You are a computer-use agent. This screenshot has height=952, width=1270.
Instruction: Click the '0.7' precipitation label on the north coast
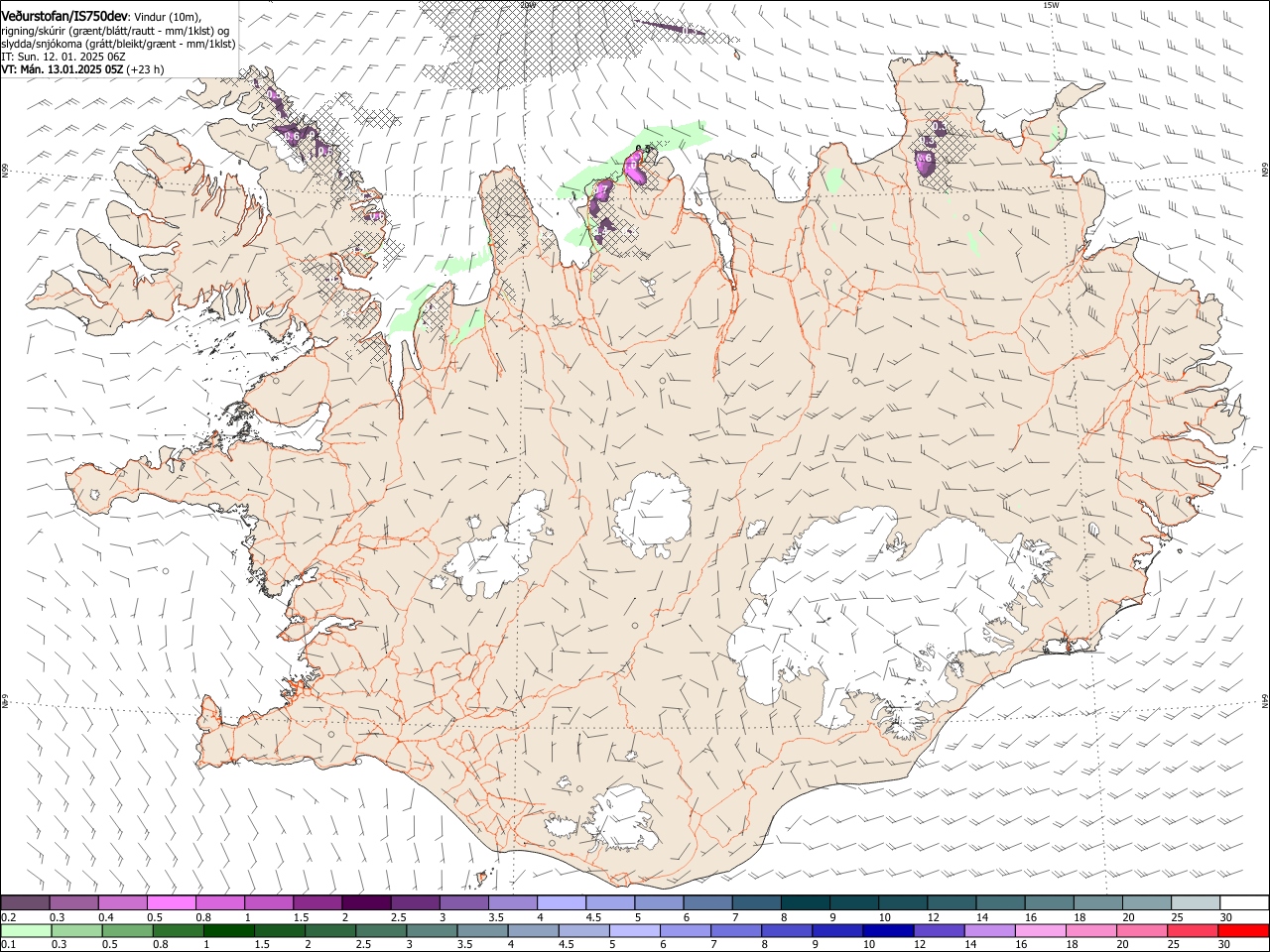pos(600,188)
